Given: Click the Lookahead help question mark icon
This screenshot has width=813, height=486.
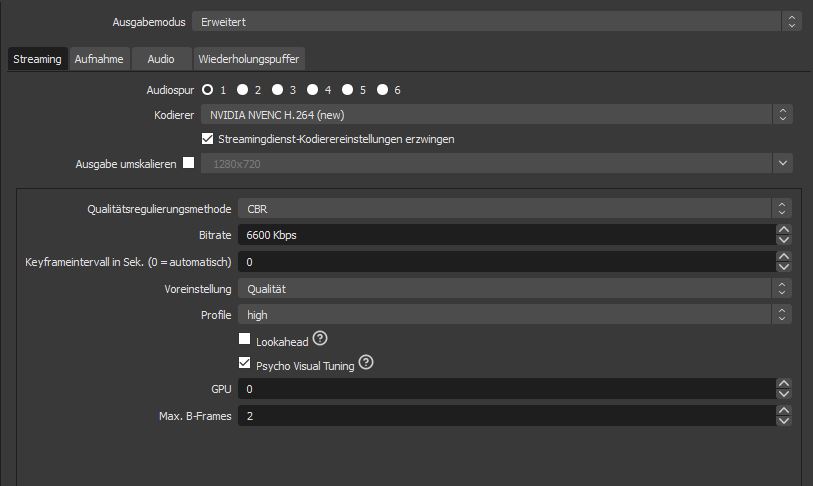Looking at the screenshot, I should point(320,339).
